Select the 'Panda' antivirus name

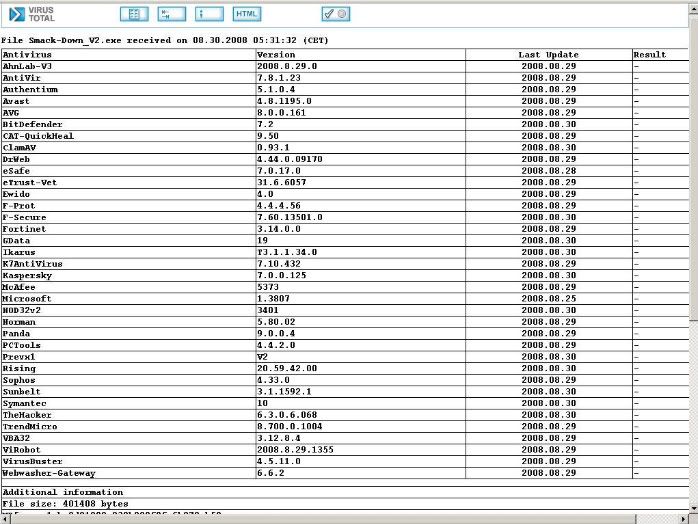(16, 333)
